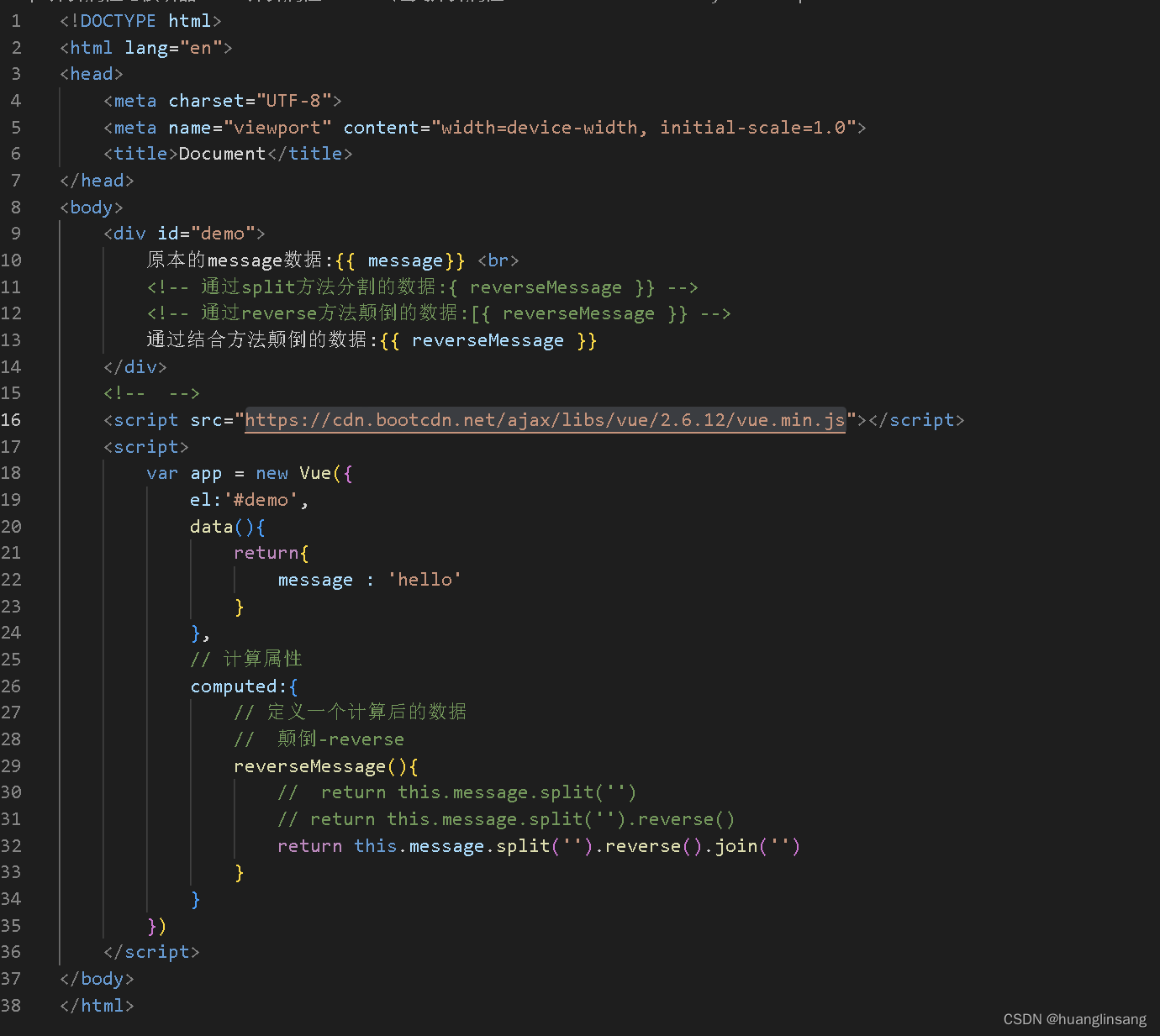Click line number 1 in gutter

point(16,21)
